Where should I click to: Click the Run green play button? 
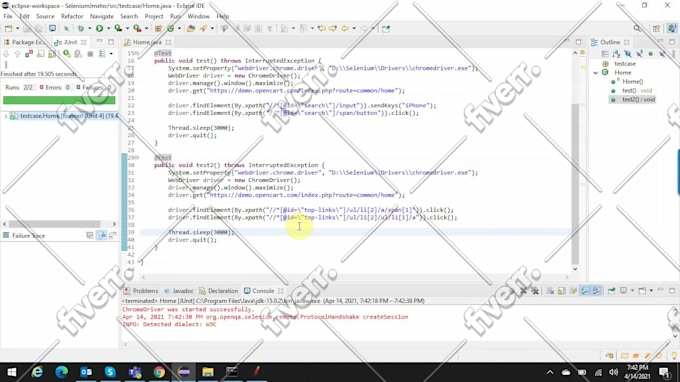[x=99, y=29]
